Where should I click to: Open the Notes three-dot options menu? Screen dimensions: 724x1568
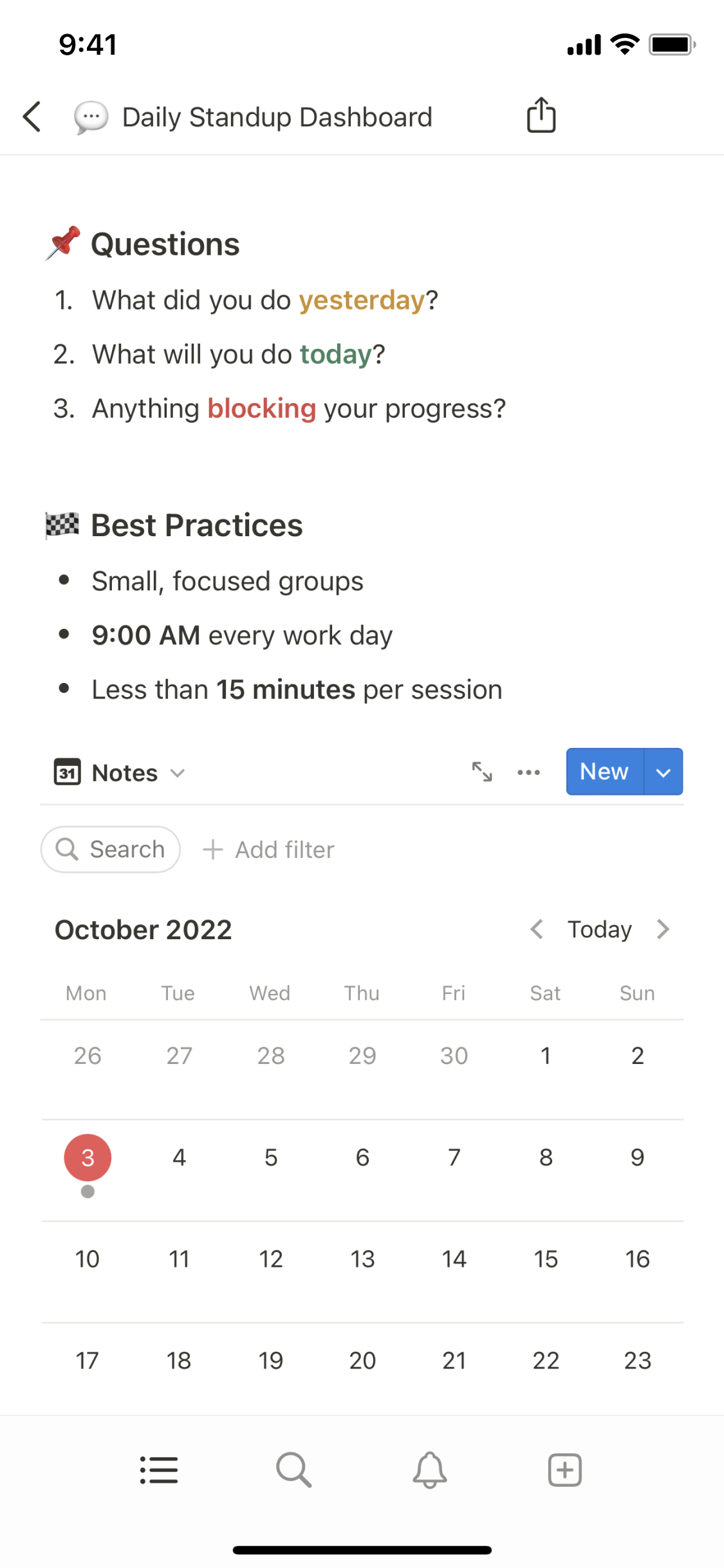pos(528,772)
